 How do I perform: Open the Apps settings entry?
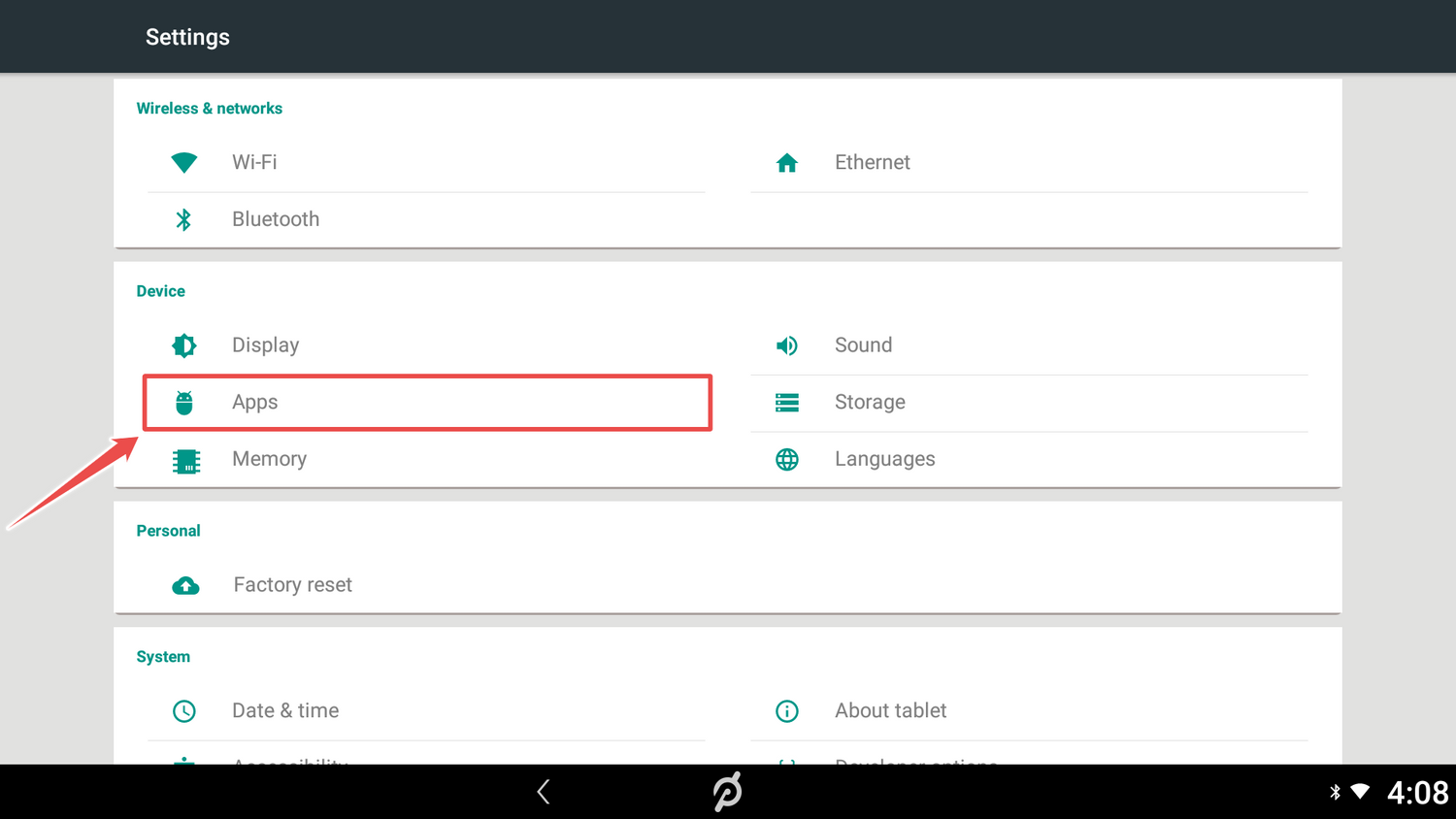click(x=255, y=403)
